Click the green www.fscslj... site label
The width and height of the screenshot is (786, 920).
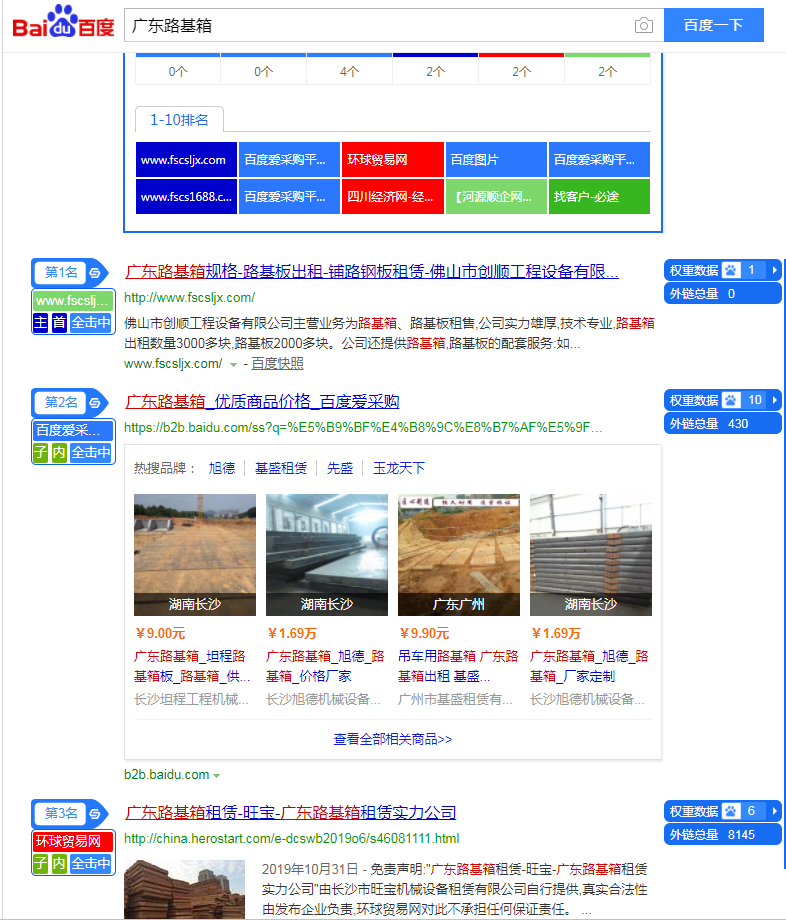pyautogui.click(x=73, y=301)
